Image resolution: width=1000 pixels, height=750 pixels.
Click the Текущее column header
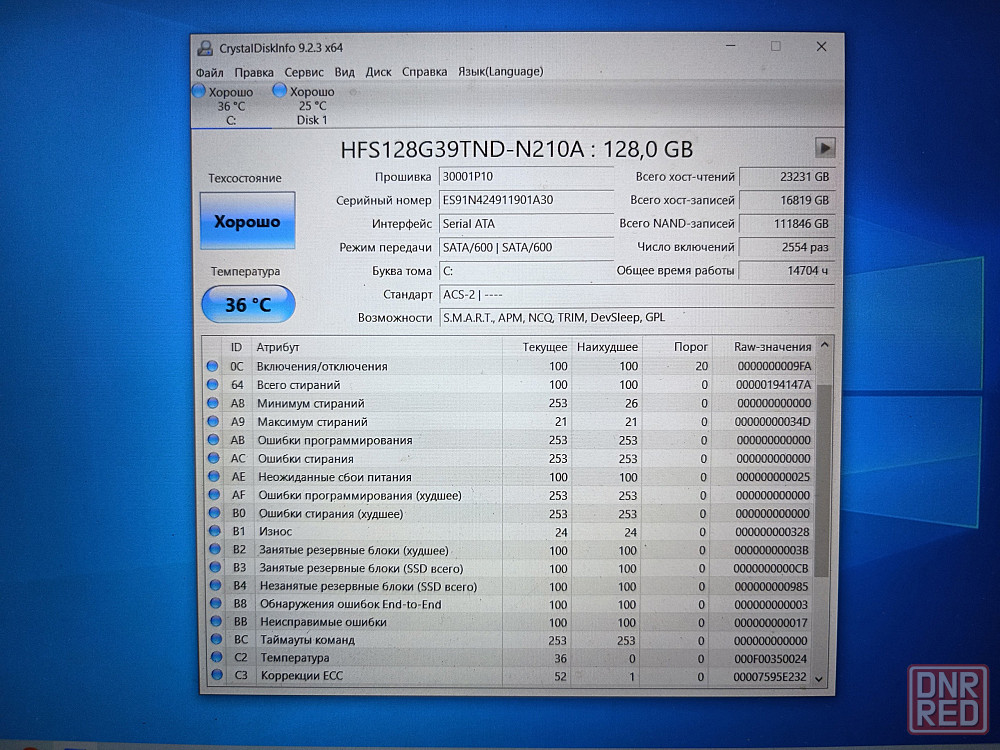(x=537, y=347)
